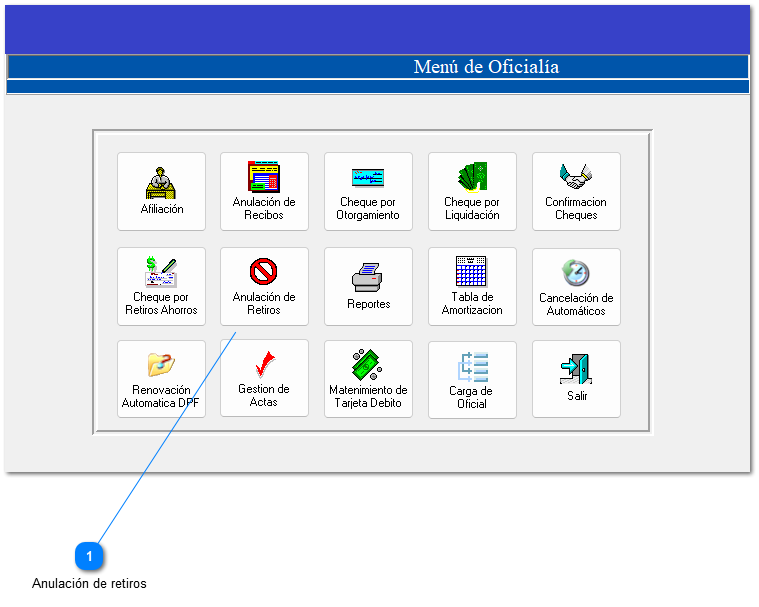Select the Anulación de Retiros button
Screen dimensions: 759x607
264,286
